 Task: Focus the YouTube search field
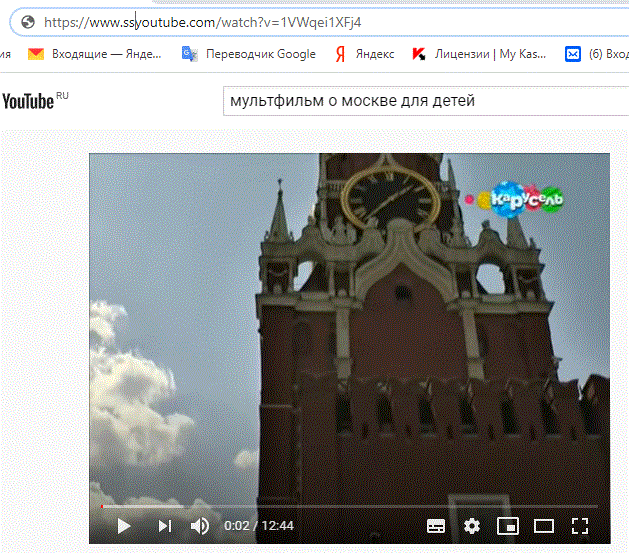point(426,101)
